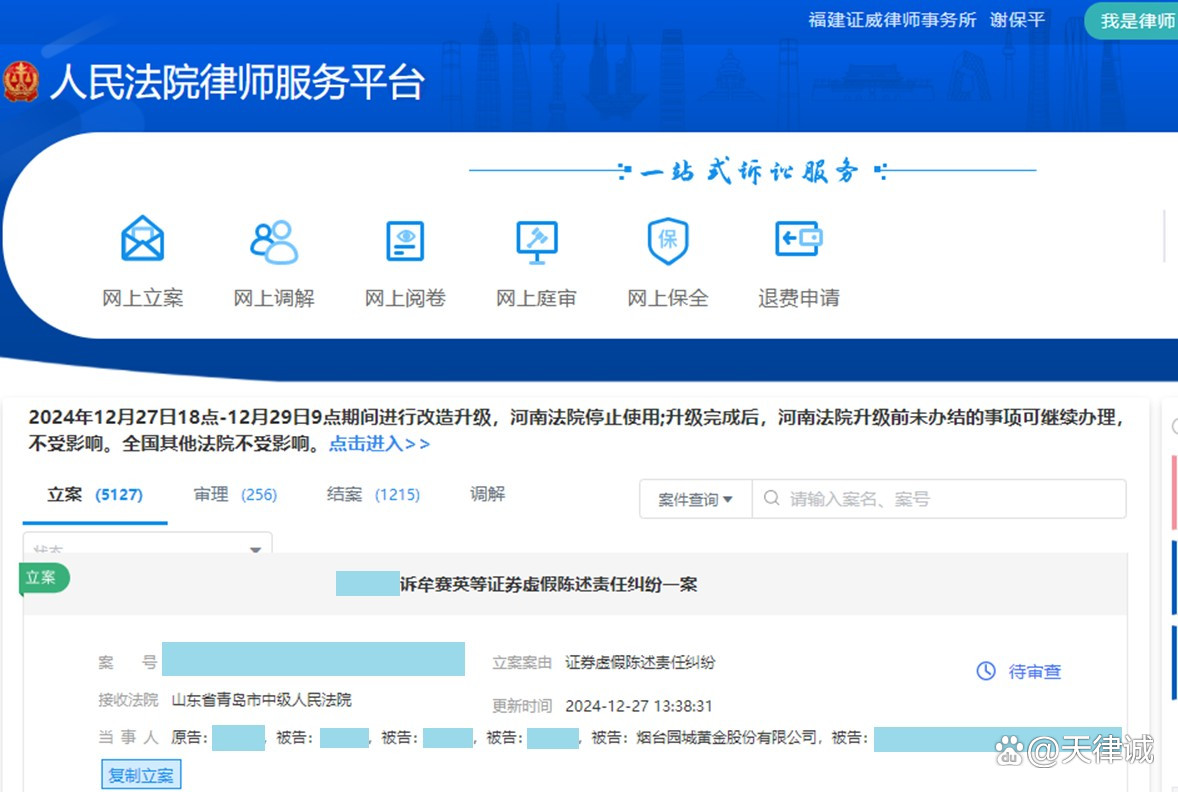The width and height of the screenshot is (1178, 792).
Task: Open the 证券虚假陈述责任纠纷一案 case title
Action: click(548, 585)
